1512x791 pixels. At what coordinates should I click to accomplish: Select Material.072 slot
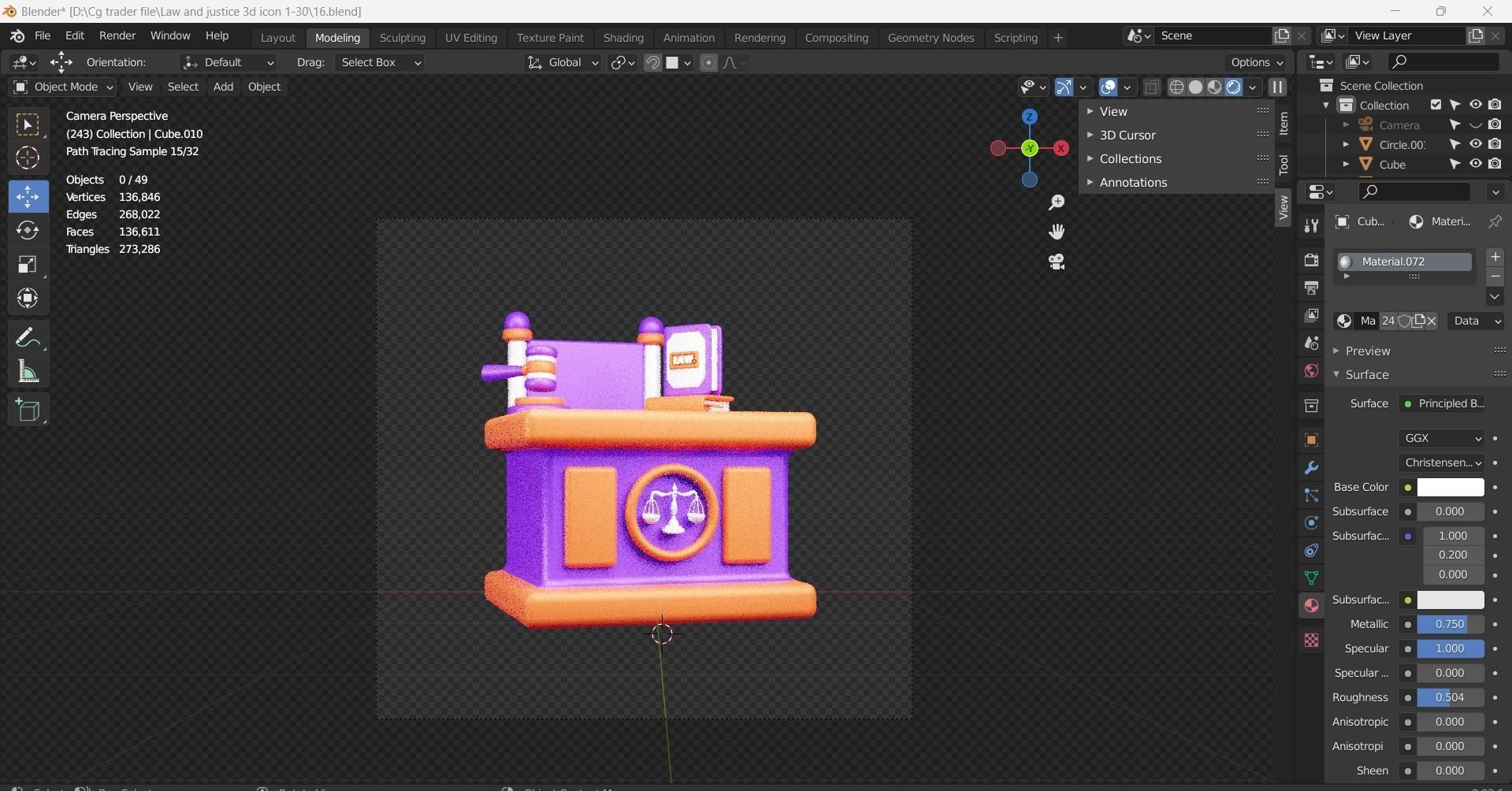point(1405,262)
